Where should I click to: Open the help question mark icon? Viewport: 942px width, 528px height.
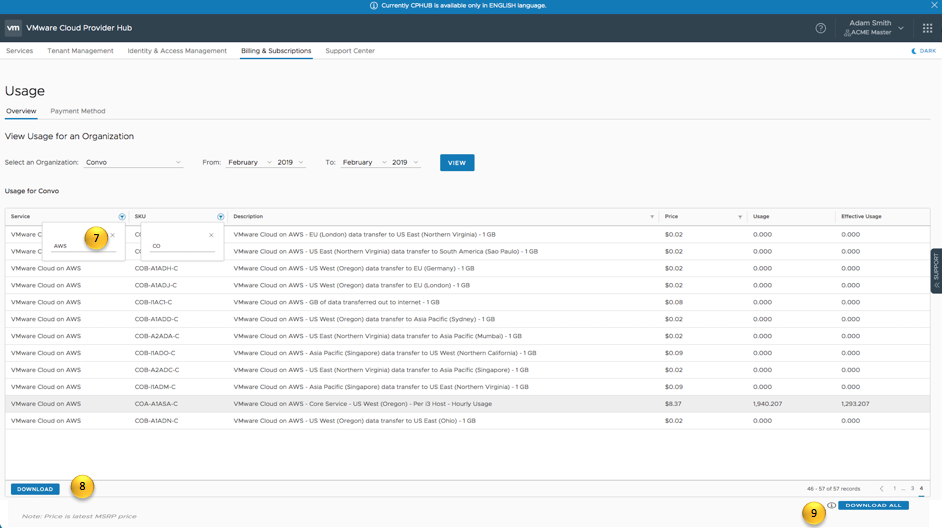coord(820,28)
